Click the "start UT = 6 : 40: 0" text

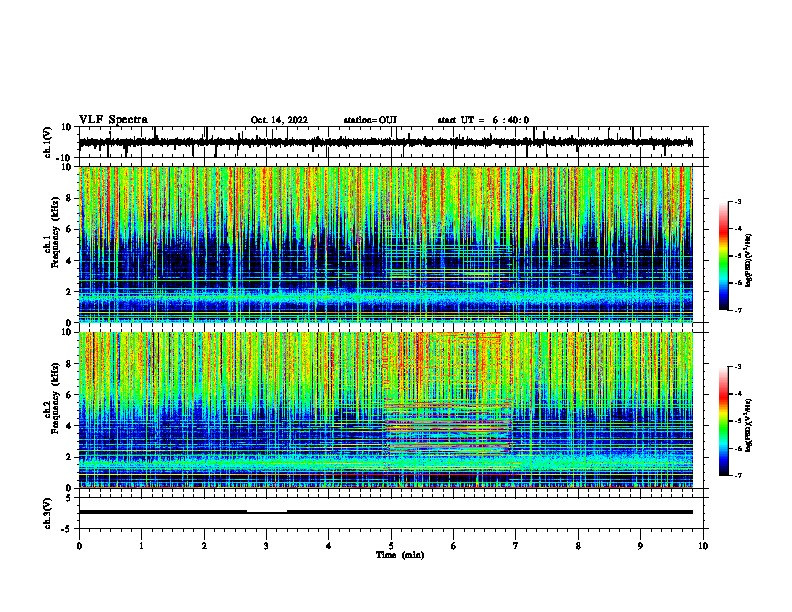483,120
